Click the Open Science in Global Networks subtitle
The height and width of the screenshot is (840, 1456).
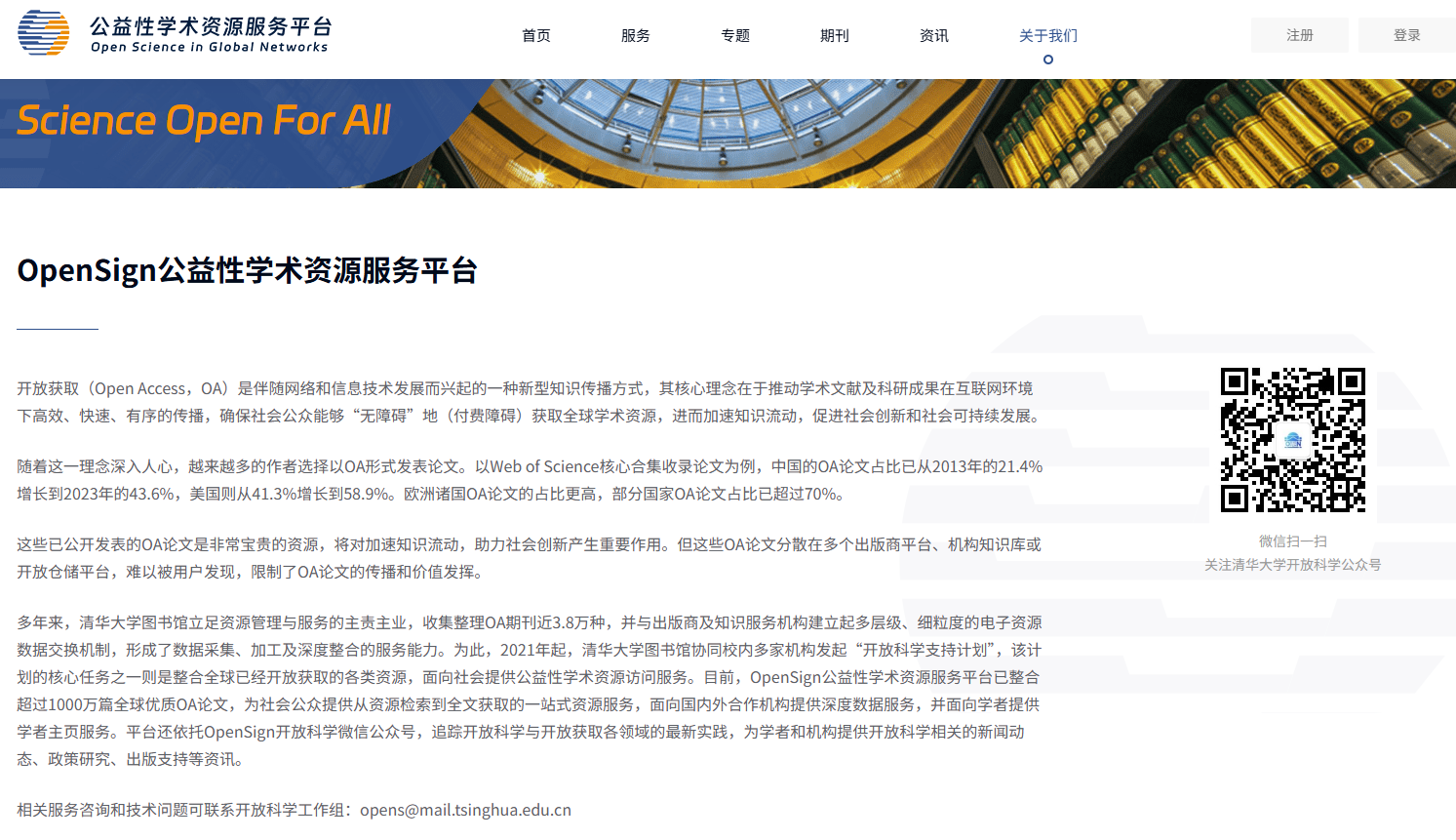(x=210, y=47)
